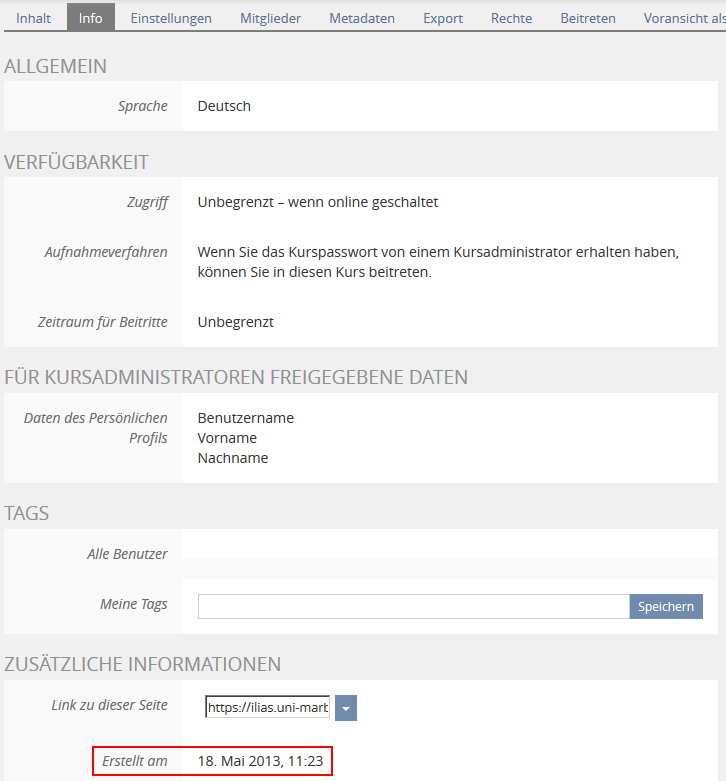Viewport: 726px width, 781px height.
Task: Click the Deutsch language value
Action: point(224,106)
